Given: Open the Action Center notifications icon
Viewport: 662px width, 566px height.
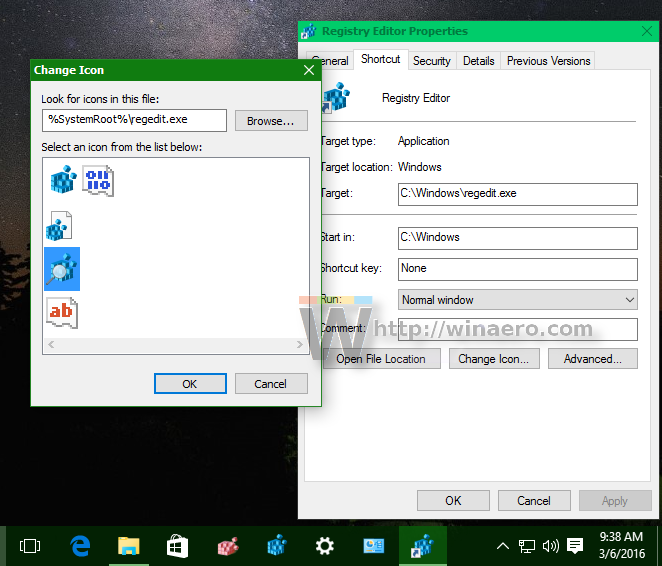Looking at the screenshot, I should tap(575, 546).
